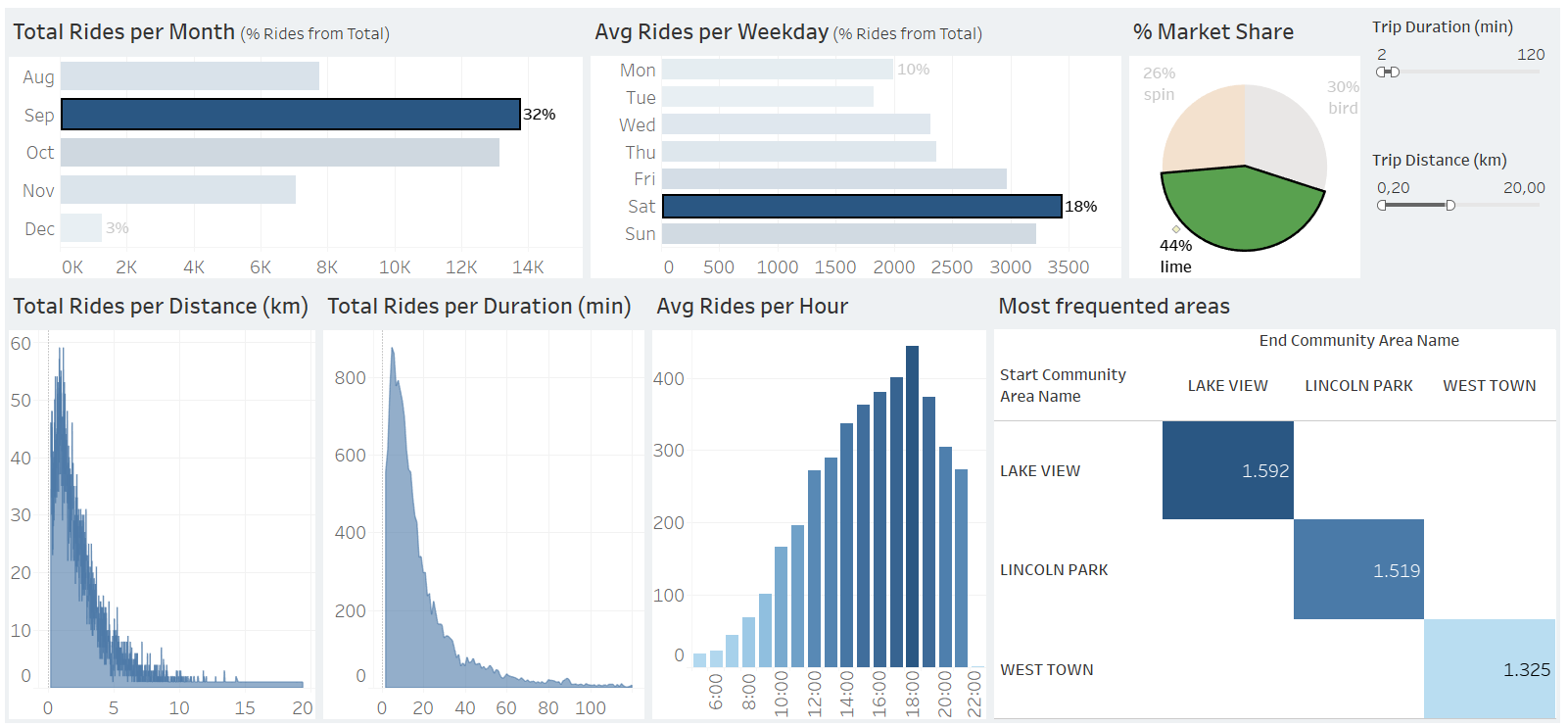Viewport: 1568px width, 726px height.
Task: Select the Lincoln Park 1.519 heatmap cell
Action: click(1358, 569)
